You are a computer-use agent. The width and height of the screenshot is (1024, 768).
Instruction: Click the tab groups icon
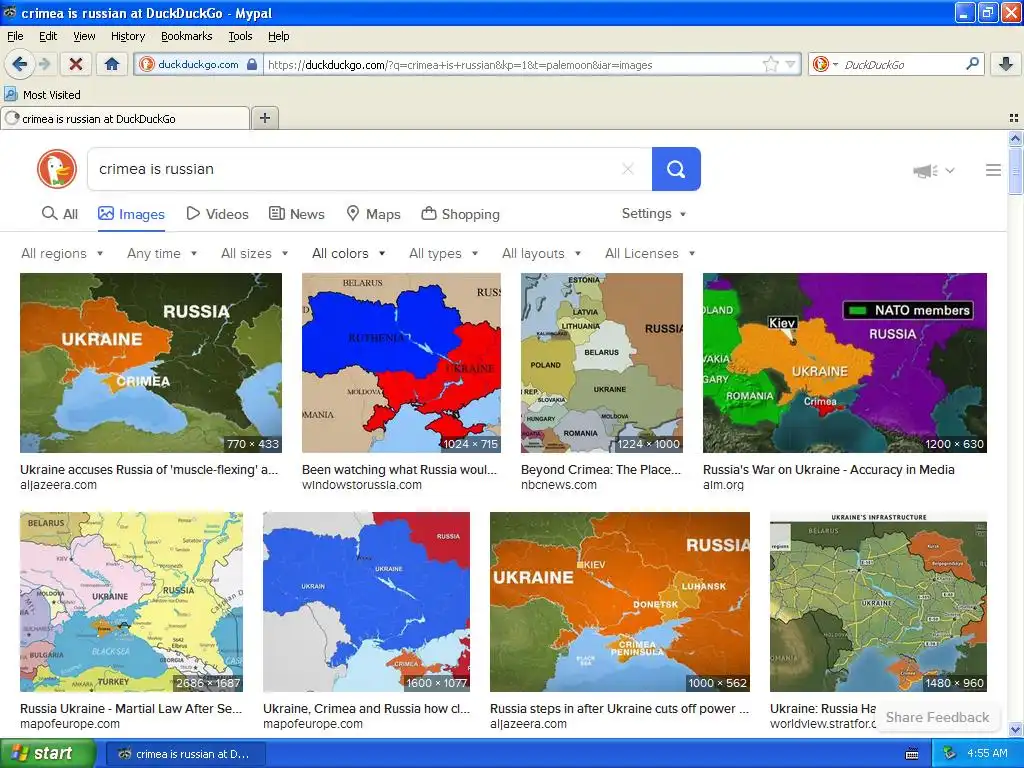point(1014,118)
